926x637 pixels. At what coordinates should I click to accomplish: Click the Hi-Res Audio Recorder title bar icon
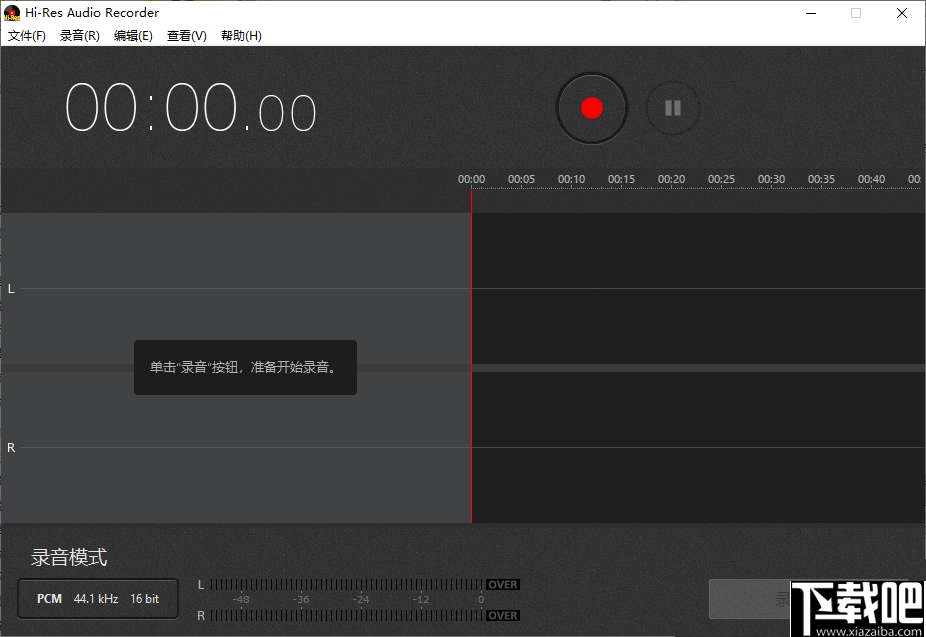tap(11, 12)
